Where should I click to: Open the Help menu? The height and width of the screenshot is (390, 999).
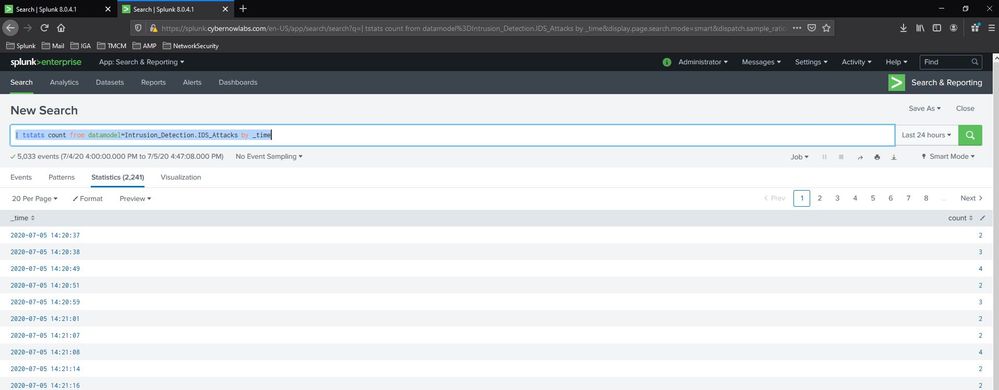(x=896, y=62)
